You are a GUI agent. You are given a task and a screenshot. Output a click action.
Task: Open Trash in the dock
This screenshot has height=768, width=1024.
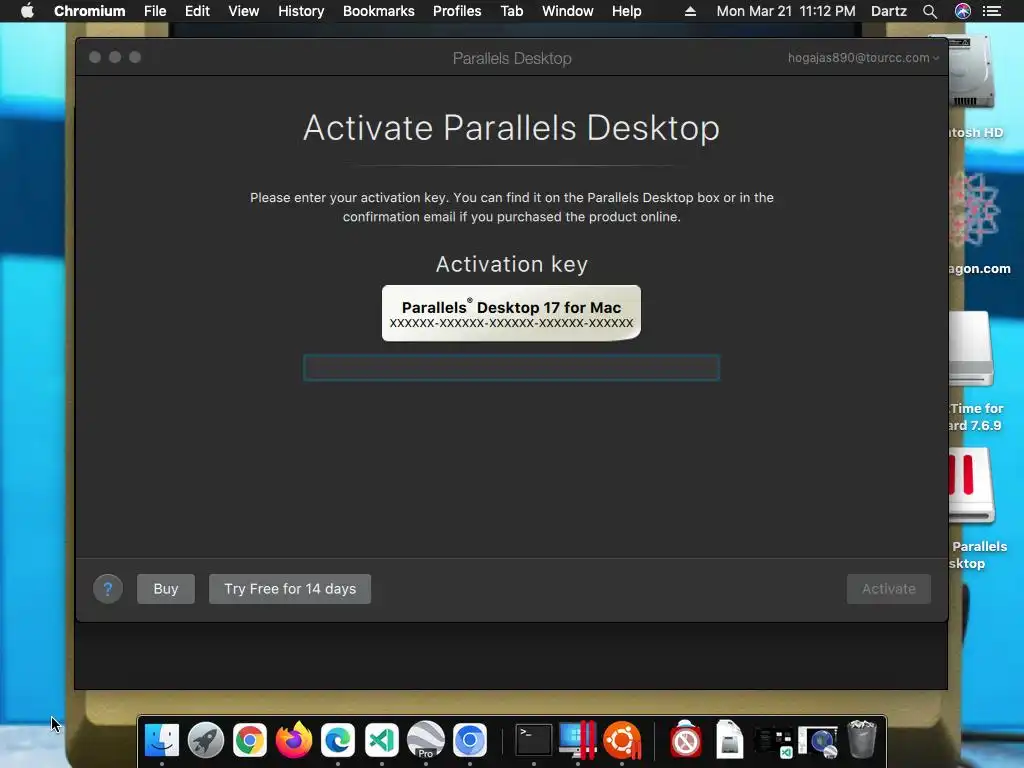pos(861,740)
